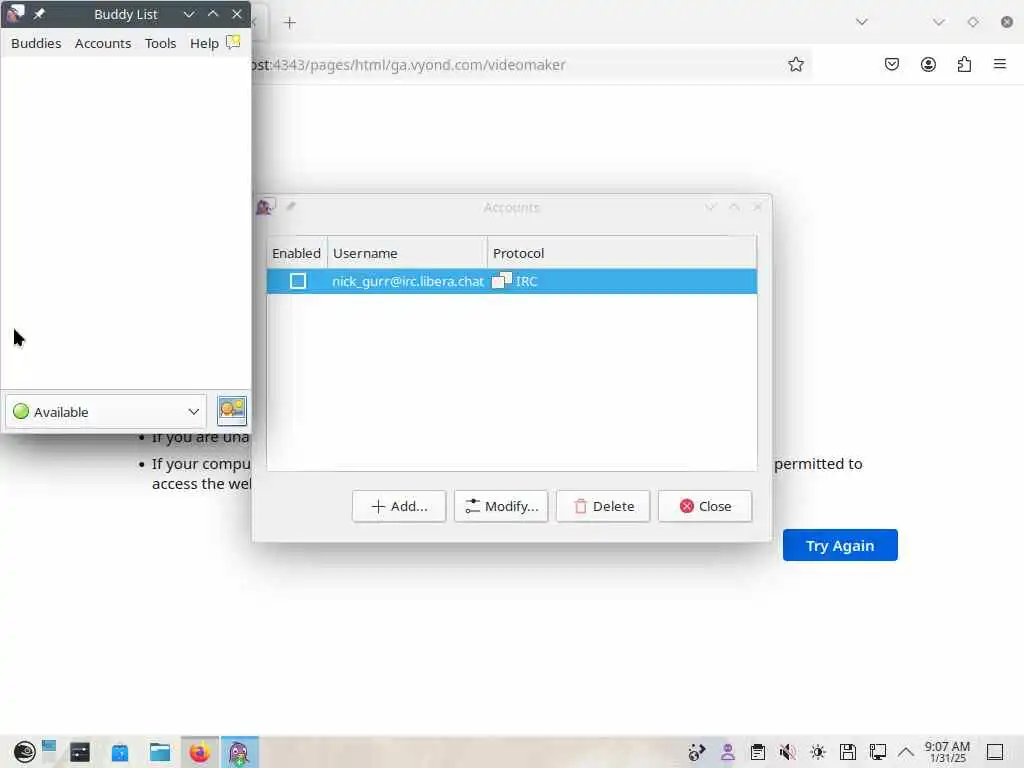Click the browser address bar URL
The width and height of the screenshot is (1024, 768).
408,65
